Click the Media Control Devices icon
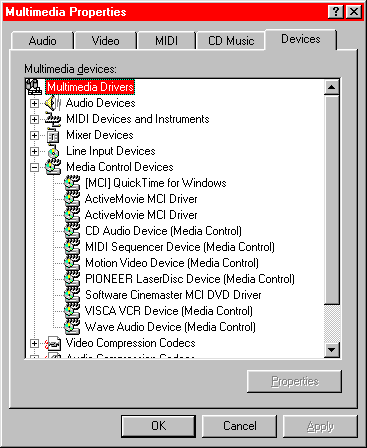 [x=53, y=167]
